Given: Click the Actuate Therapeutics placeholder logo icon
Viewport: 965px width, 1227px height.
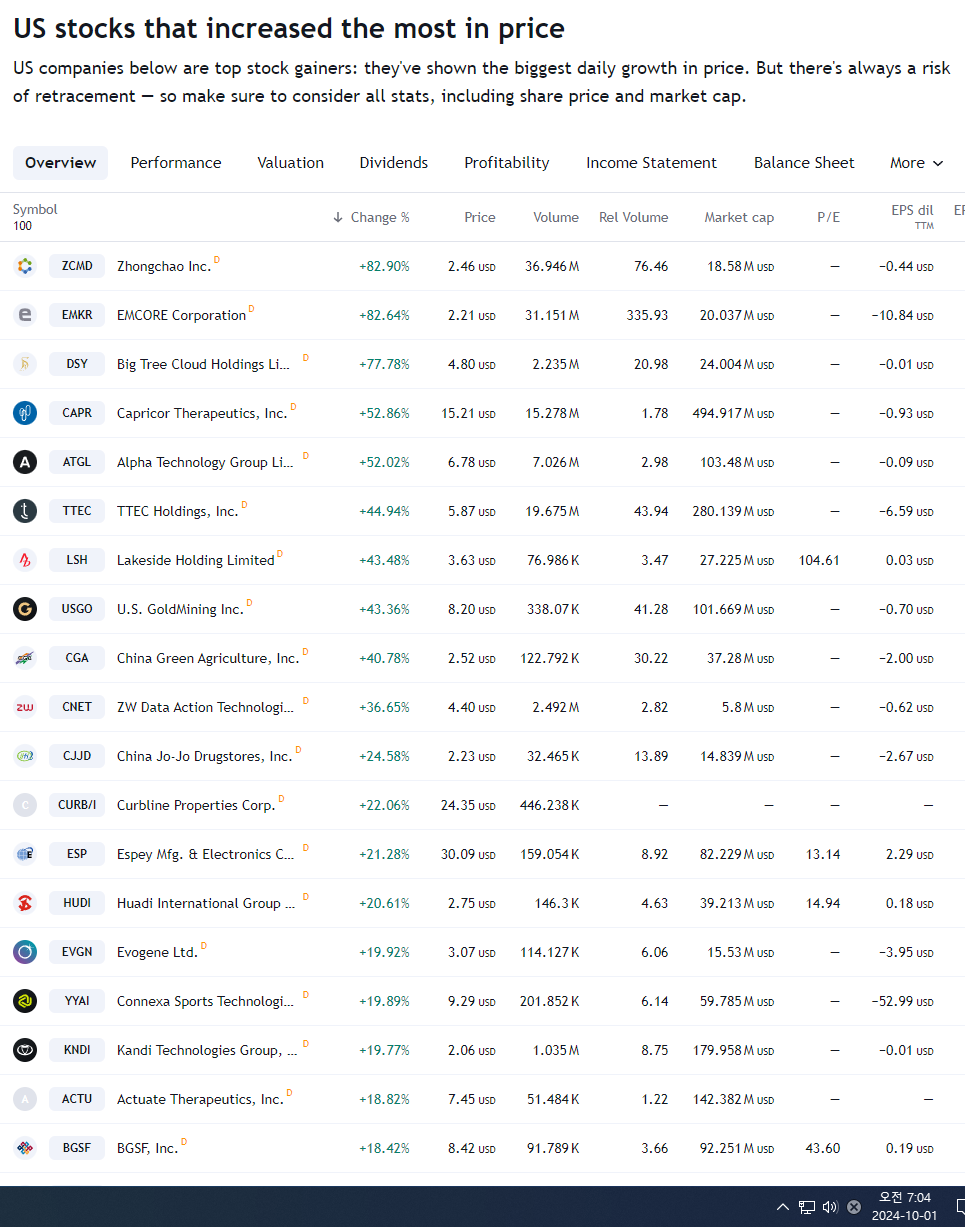Looking at the screenshot, I should tap(25, 1099).
